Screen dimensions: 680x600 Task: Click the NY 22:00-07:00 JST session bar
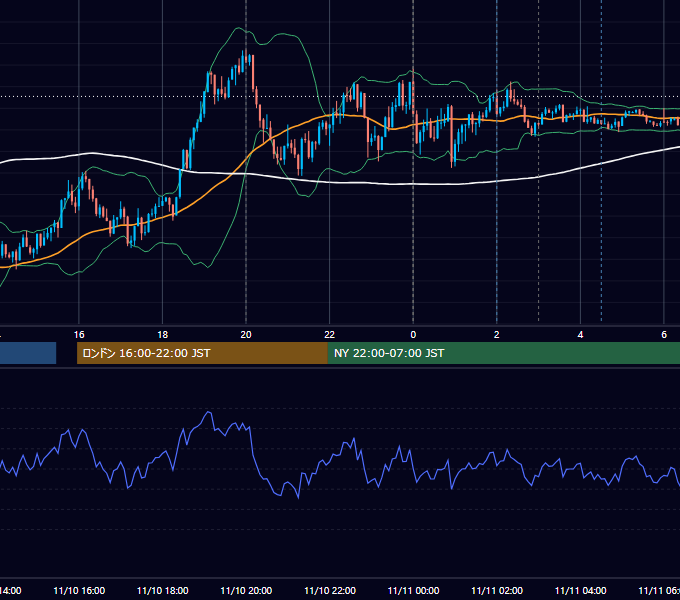tap(503, 353)
